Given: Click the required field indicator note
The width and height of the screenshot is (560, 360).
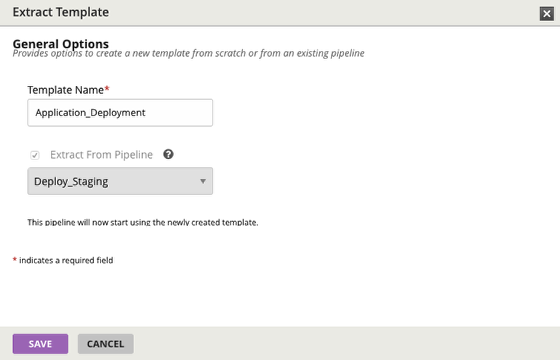Looking at the screenshot, I should (x=63, y=260).
